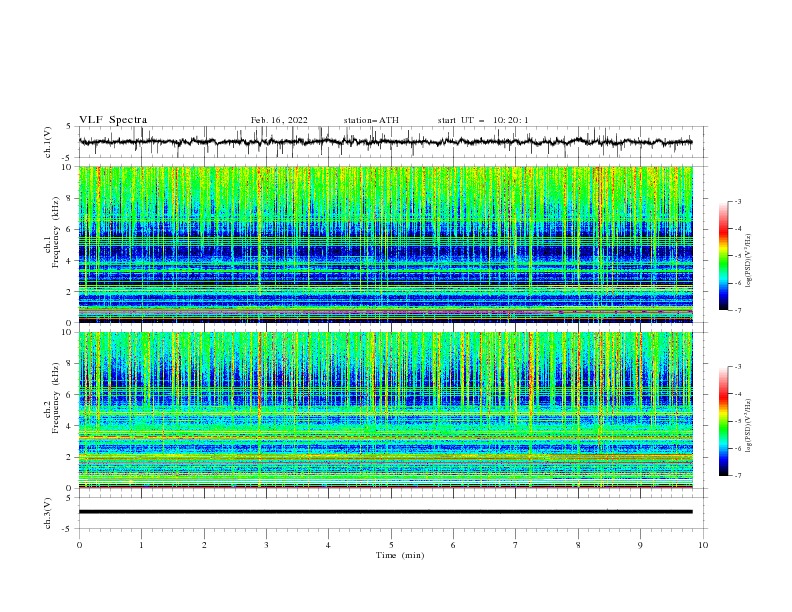Viewport: 792px width, 612px height.
Task: Click the ch.2 color bar log(PSD) label
Action: point(748,425)
